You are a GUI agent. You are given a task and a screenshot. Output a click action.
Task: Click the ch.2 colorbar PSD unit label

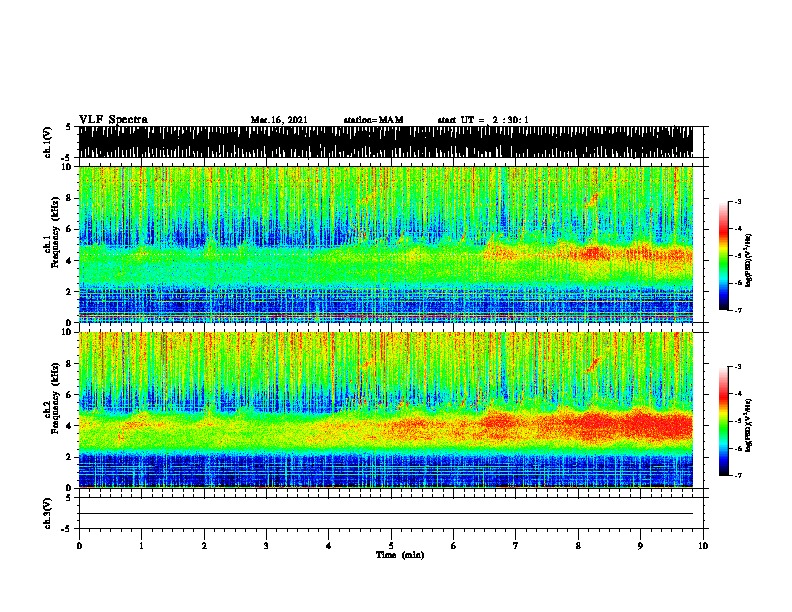(748, 425)
